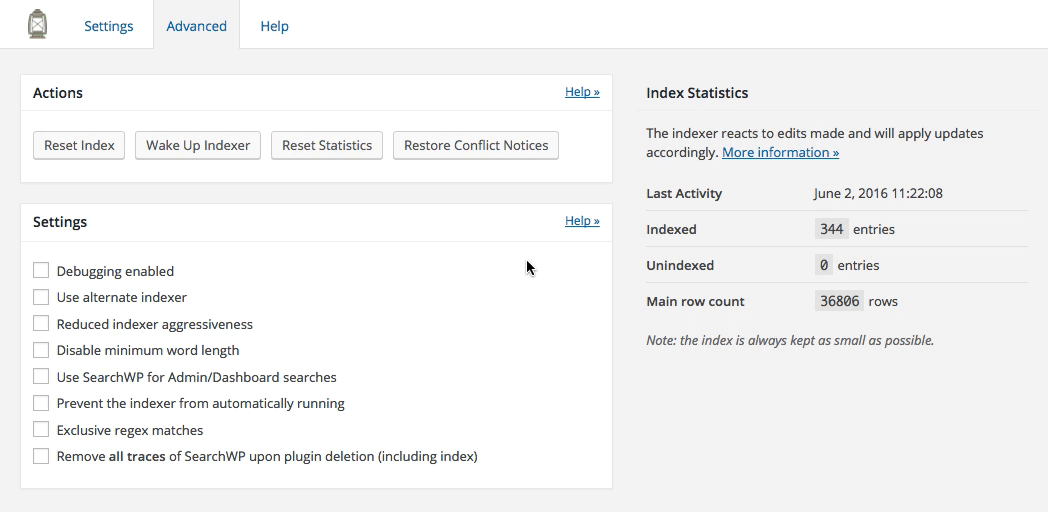Check Remove all traces upon deletion
The image size is (1048, 512).
click(x=41, y=456)
